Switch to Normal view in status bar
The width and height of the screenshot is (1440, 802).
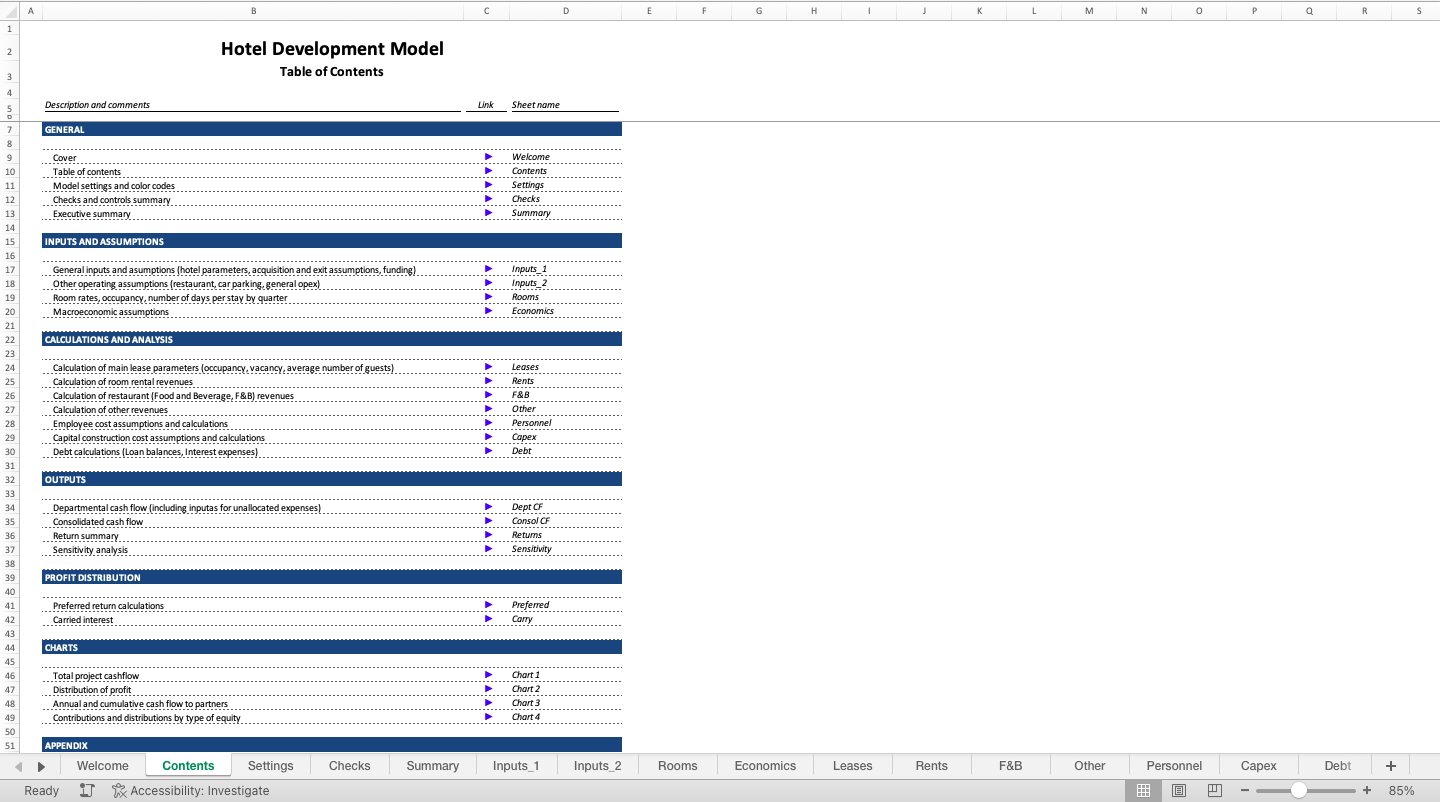tap(1143, 790)
